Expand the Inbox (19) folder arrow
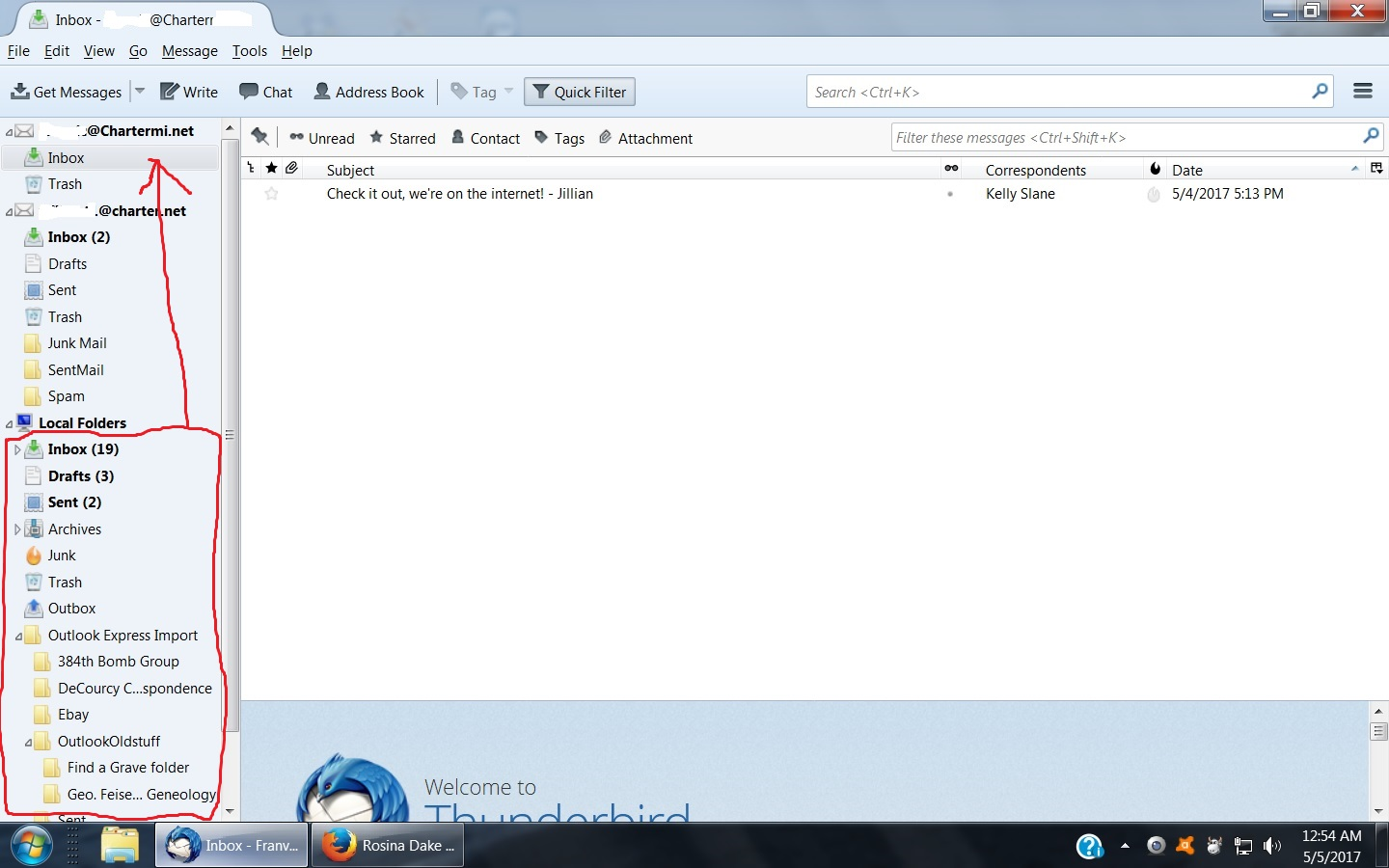Viewport: 1389px width, 868px height. click(17, 449)
